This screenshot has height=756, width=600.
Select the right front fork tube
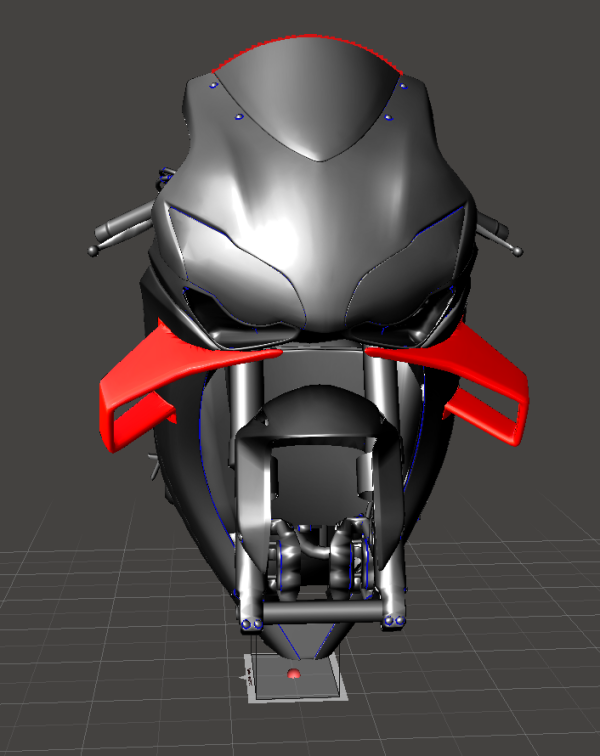(x=381, y=386)
